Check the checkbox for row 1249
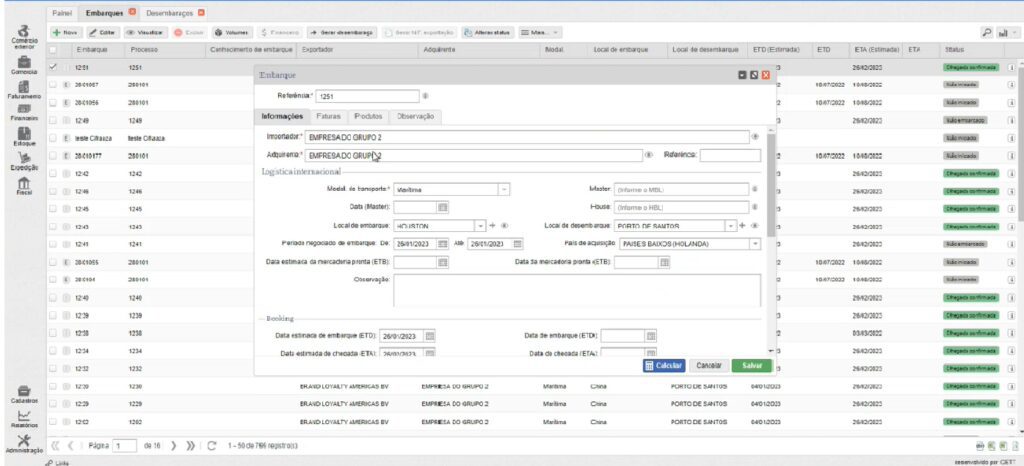Viewport: 1024px width, 466px height. [x=55, y=120]
